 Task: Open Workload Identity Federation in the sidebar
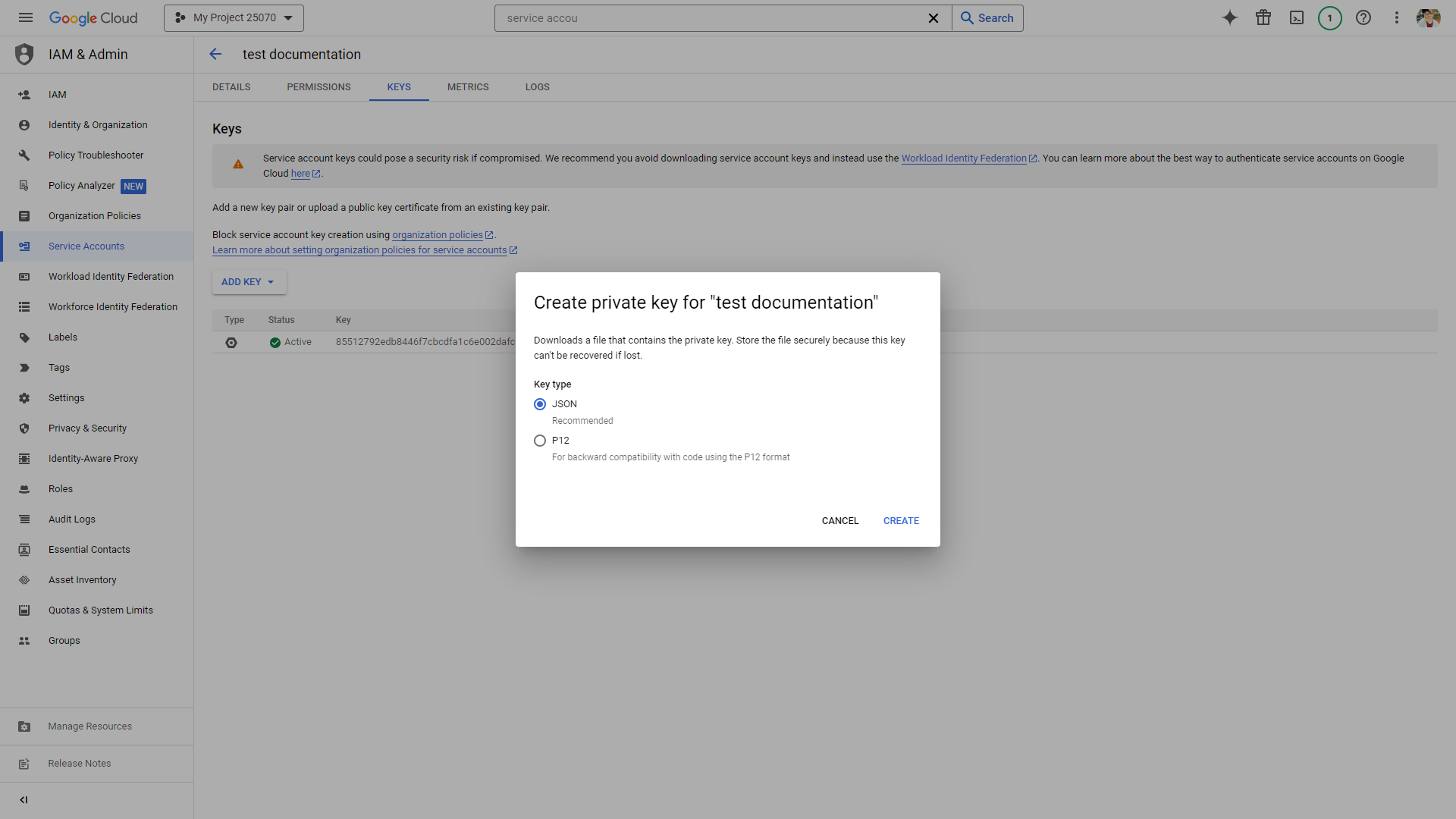tap(97, 277)
